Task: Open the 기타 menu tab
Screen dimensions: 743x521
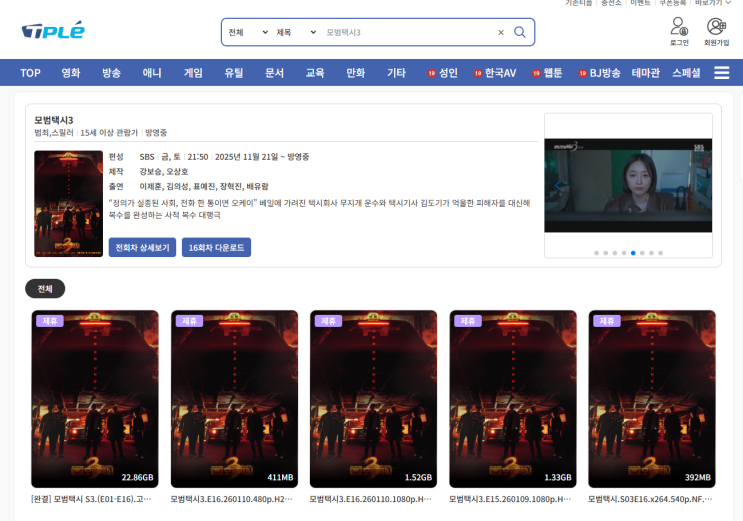Action: (x=396, y=73)
